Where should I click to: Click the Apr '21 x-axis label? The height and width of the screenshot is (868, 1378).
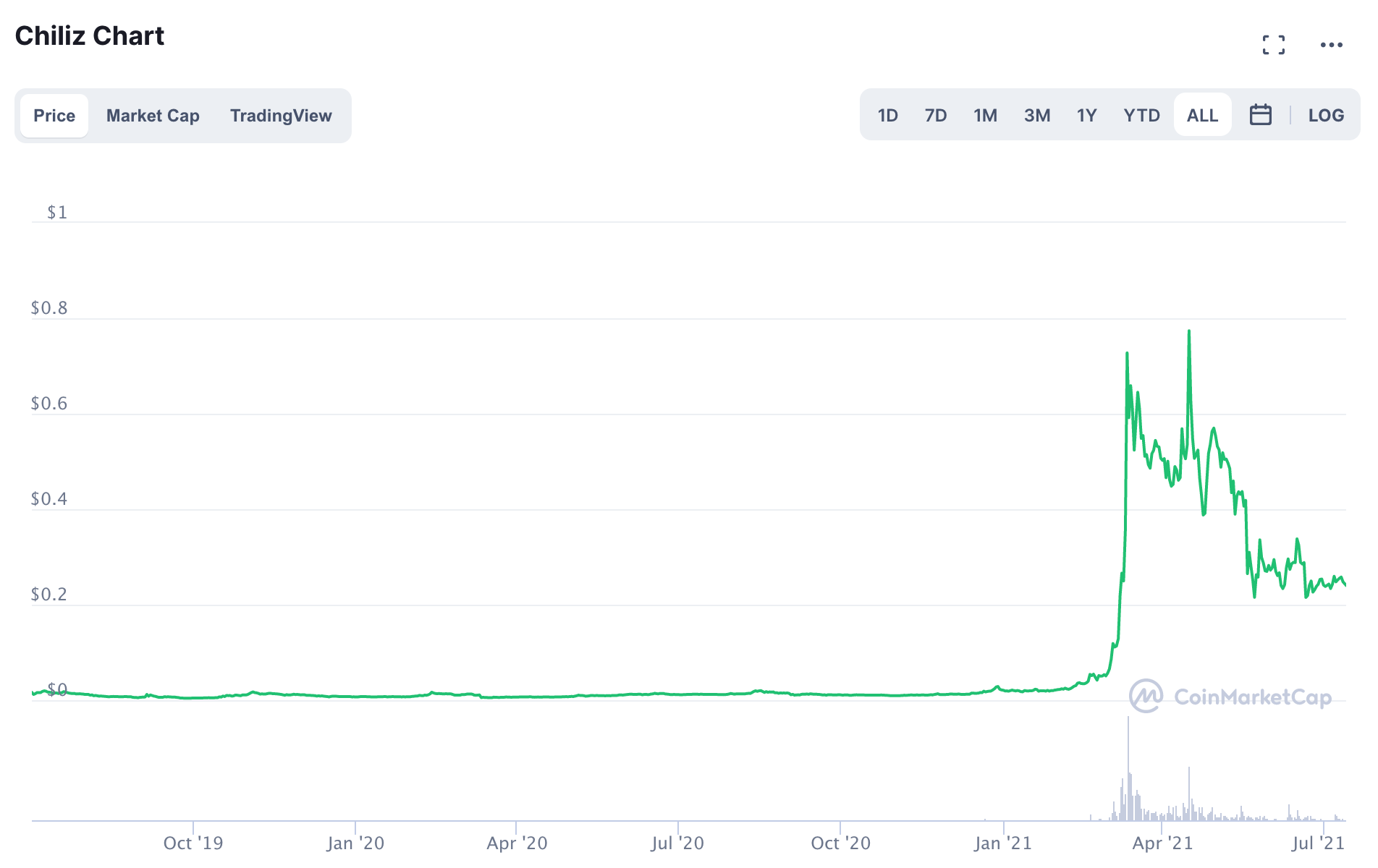[x=1162, y=843]
